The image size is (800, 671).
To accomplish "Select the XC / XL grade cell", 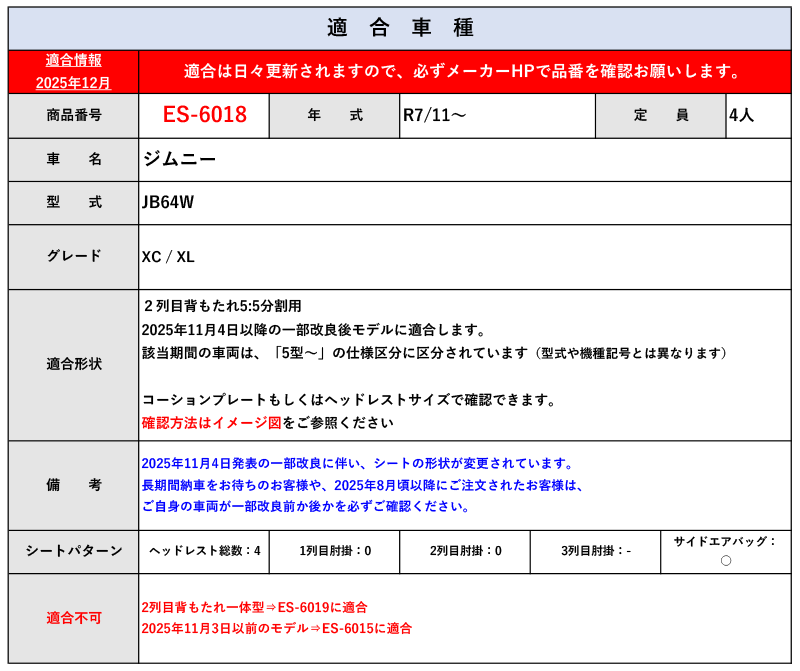I will tap(168, 257).
